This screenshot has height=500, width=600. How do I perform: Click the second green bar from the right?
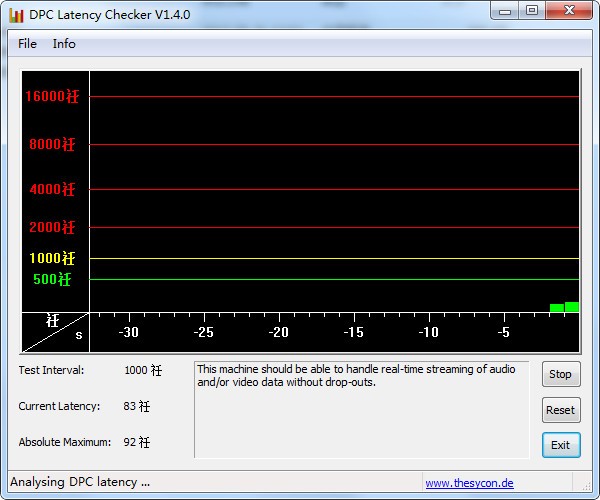[557, 308]
